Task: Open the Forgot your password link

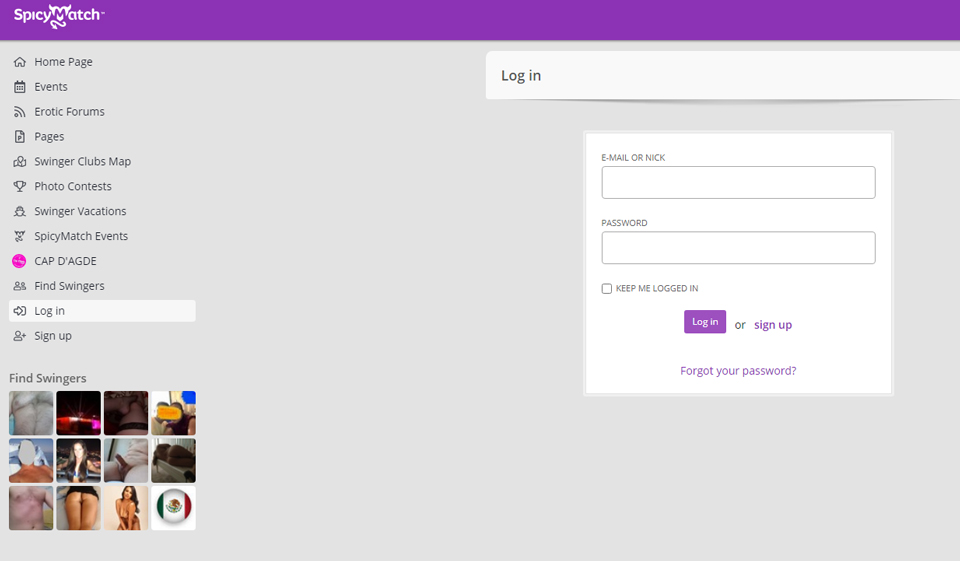Action: 738,371
